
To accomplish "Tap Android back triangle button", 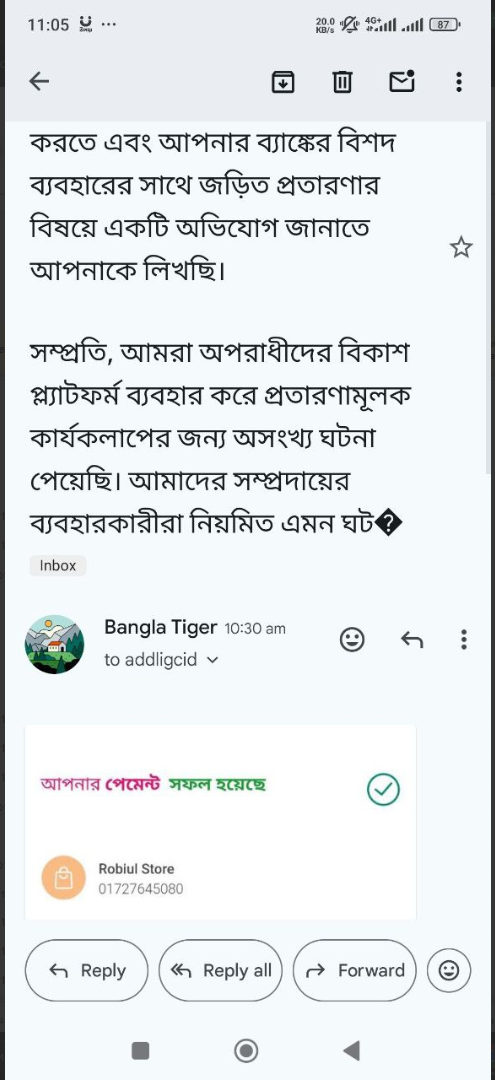I will pos(351,1050).
